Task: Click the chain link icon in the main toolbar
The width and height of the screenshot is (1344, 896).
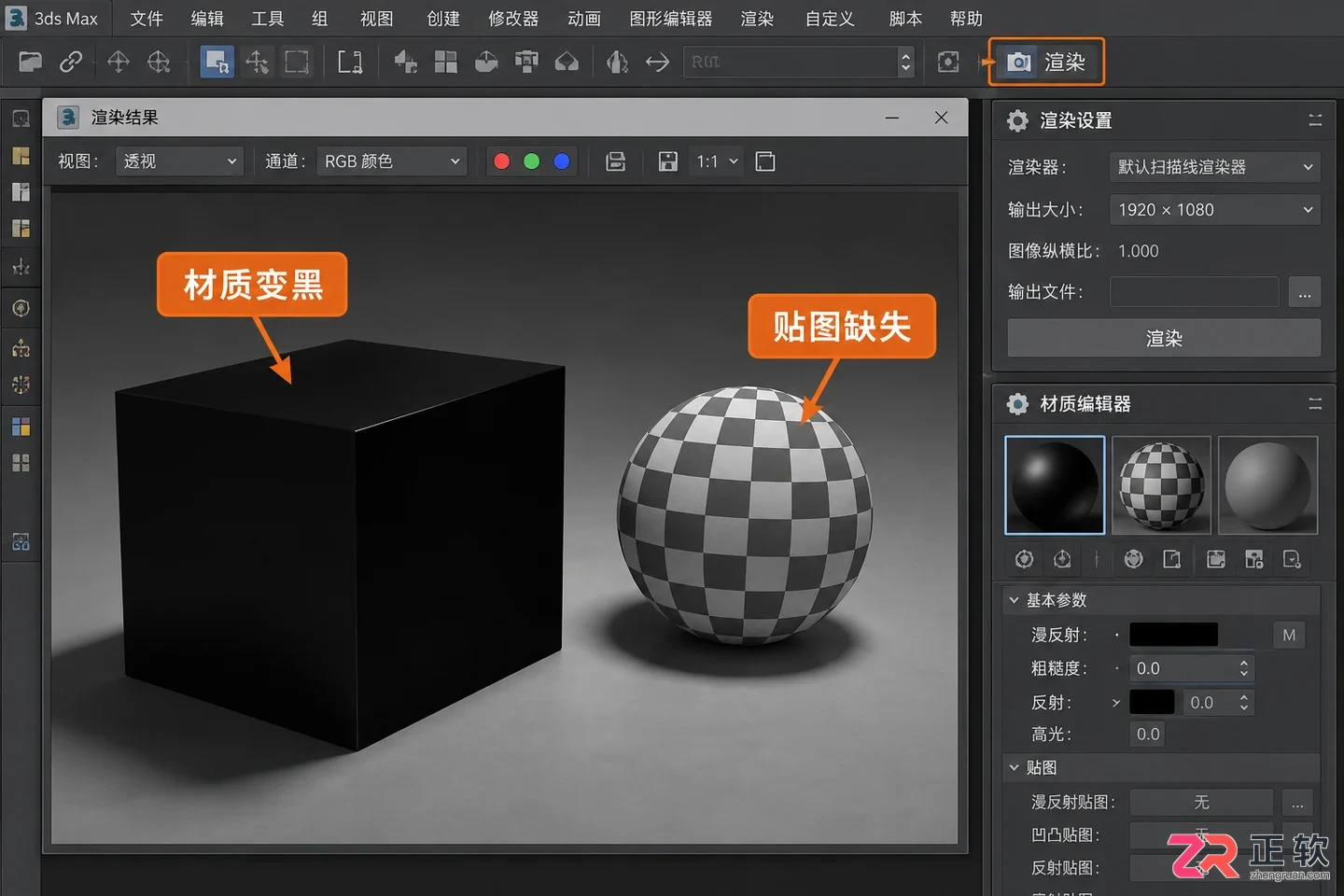Action: click(x=71, y=62)
